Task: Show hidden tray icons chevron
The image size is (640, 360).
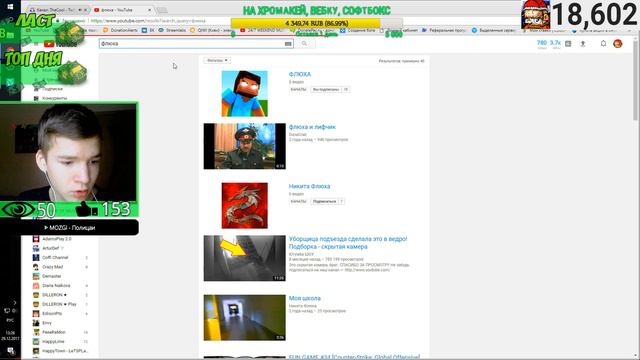Action: [x=15, y=302]
